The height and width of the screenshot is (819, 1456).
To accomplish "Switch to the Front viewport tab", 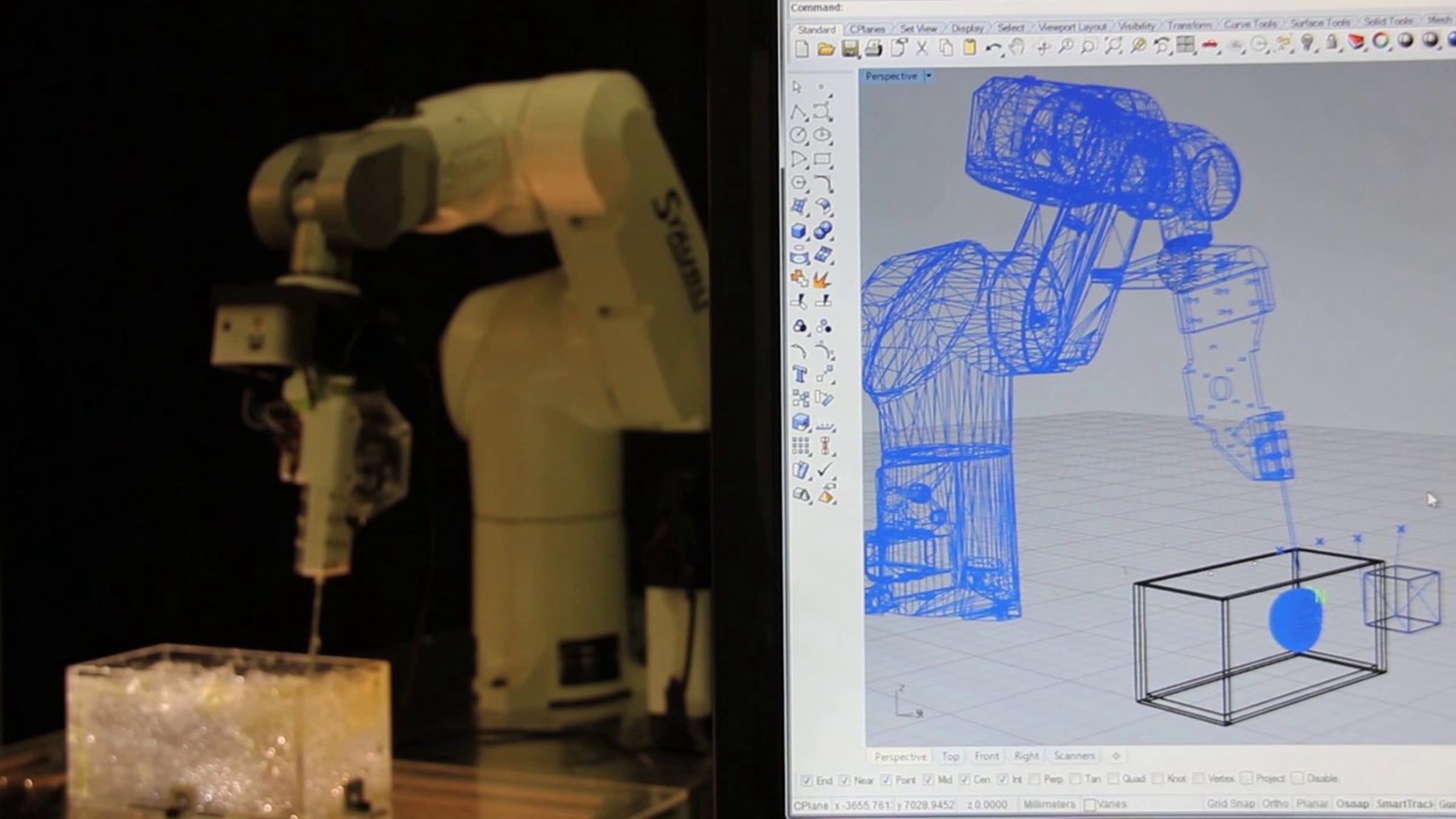I will click(x=986, y=756).
